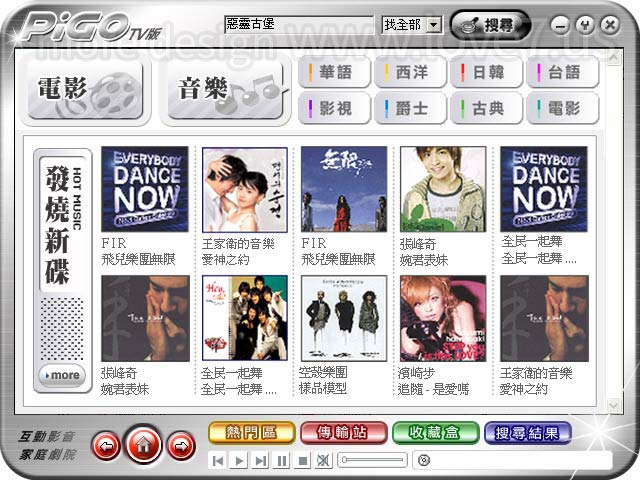Viewport: 640px width, 480px height.
Task: Open the 濱崎步 album cover
Action: pos(443,318)
